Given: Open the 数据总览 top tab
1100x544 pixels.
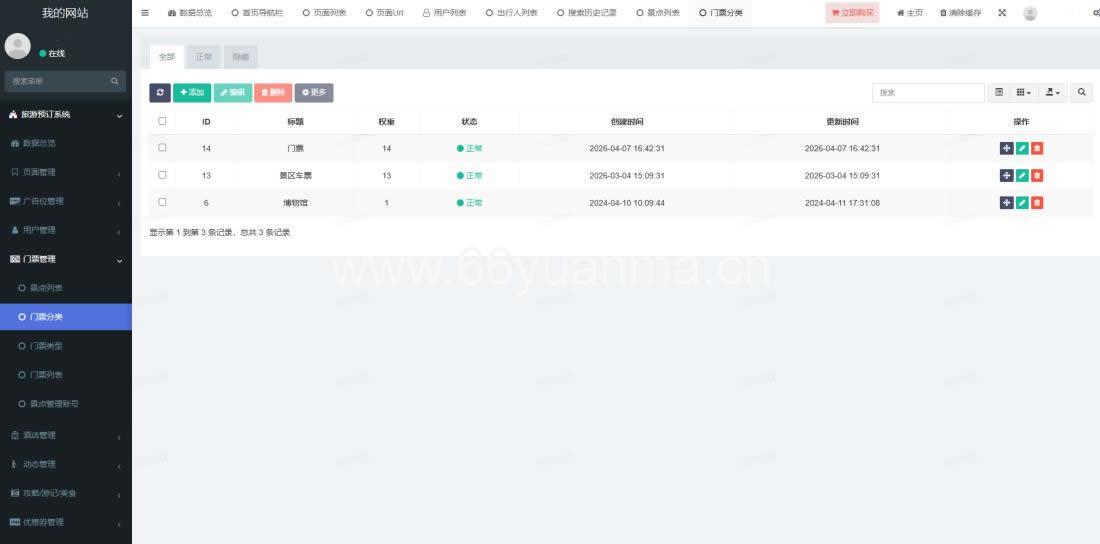Looking at the screenshot, I should 190,13.
